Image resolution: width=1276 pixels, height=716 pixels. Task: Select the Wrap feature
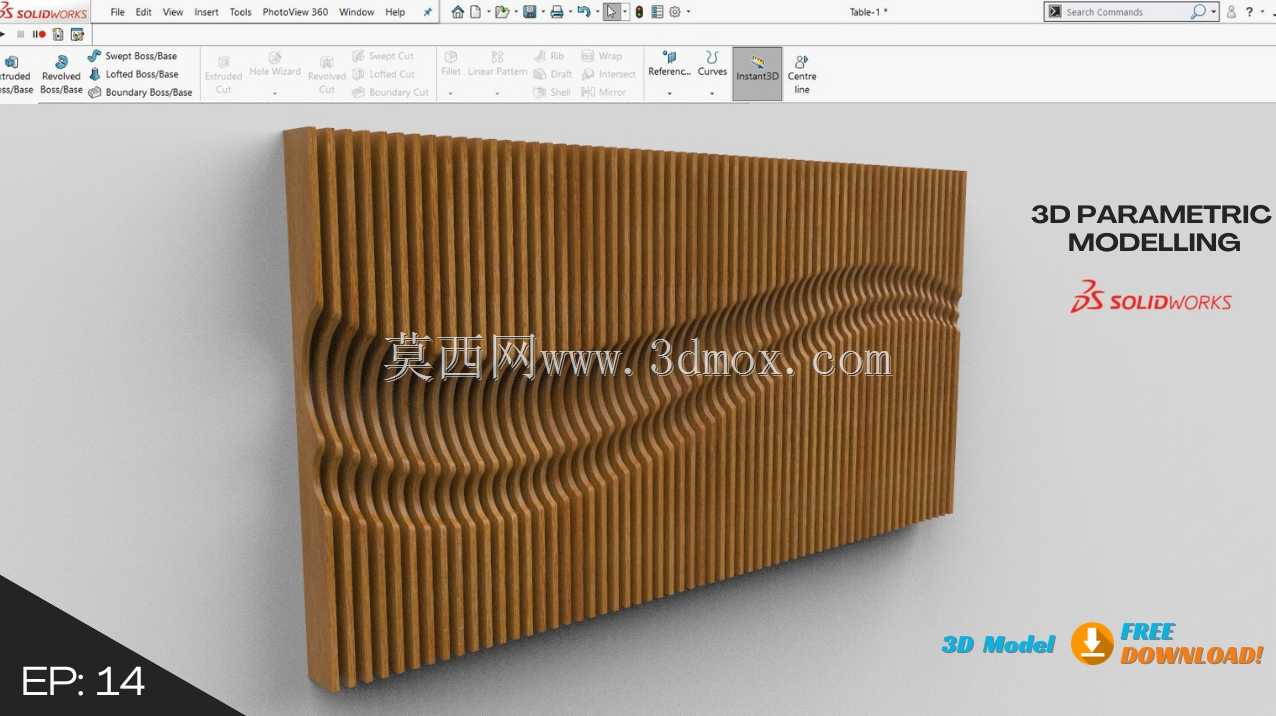(601, 56)
